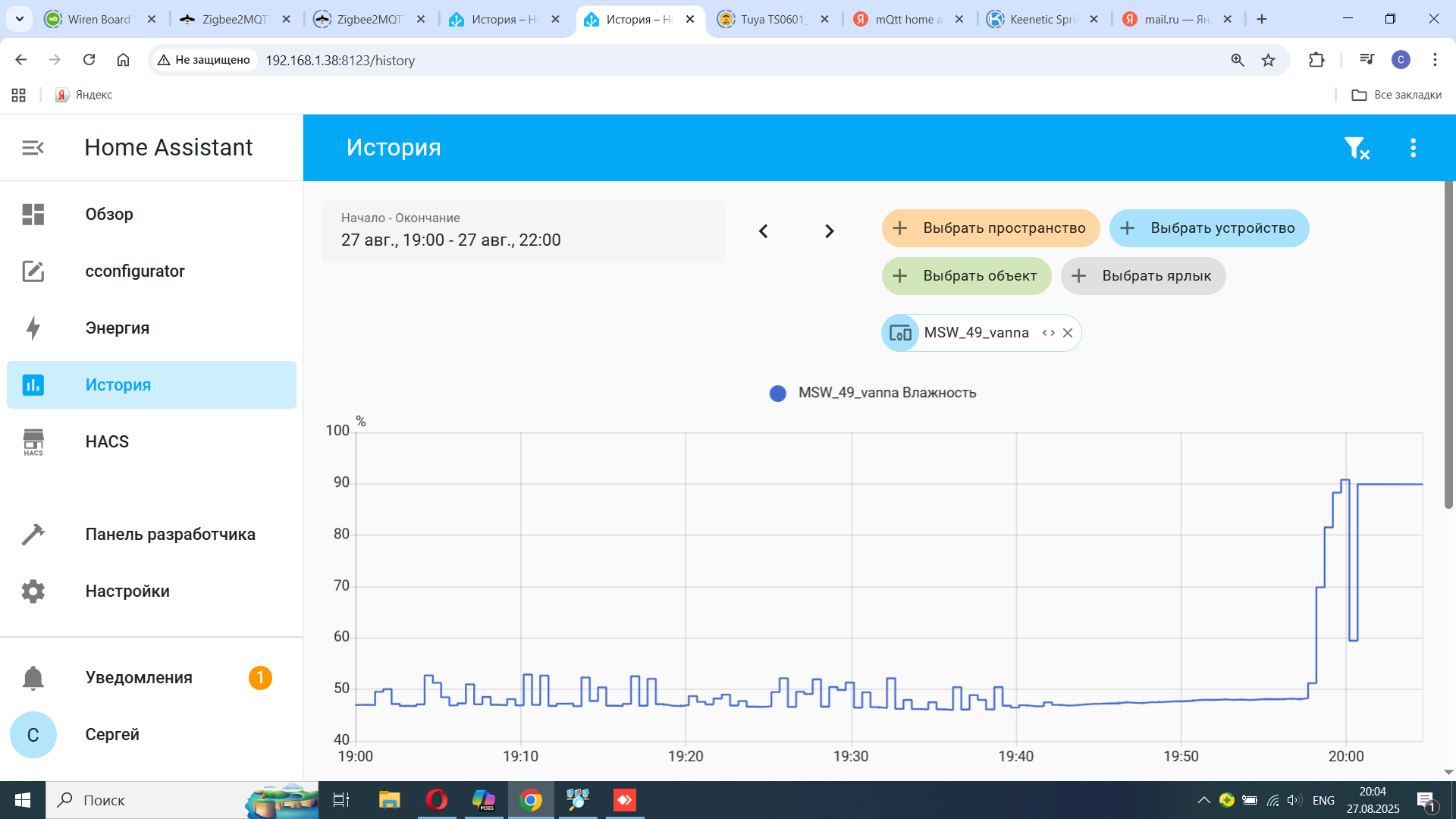Open Обзор overview in sidebar
This screenshot has width=1456, height=819.
(x=109, y=215)
